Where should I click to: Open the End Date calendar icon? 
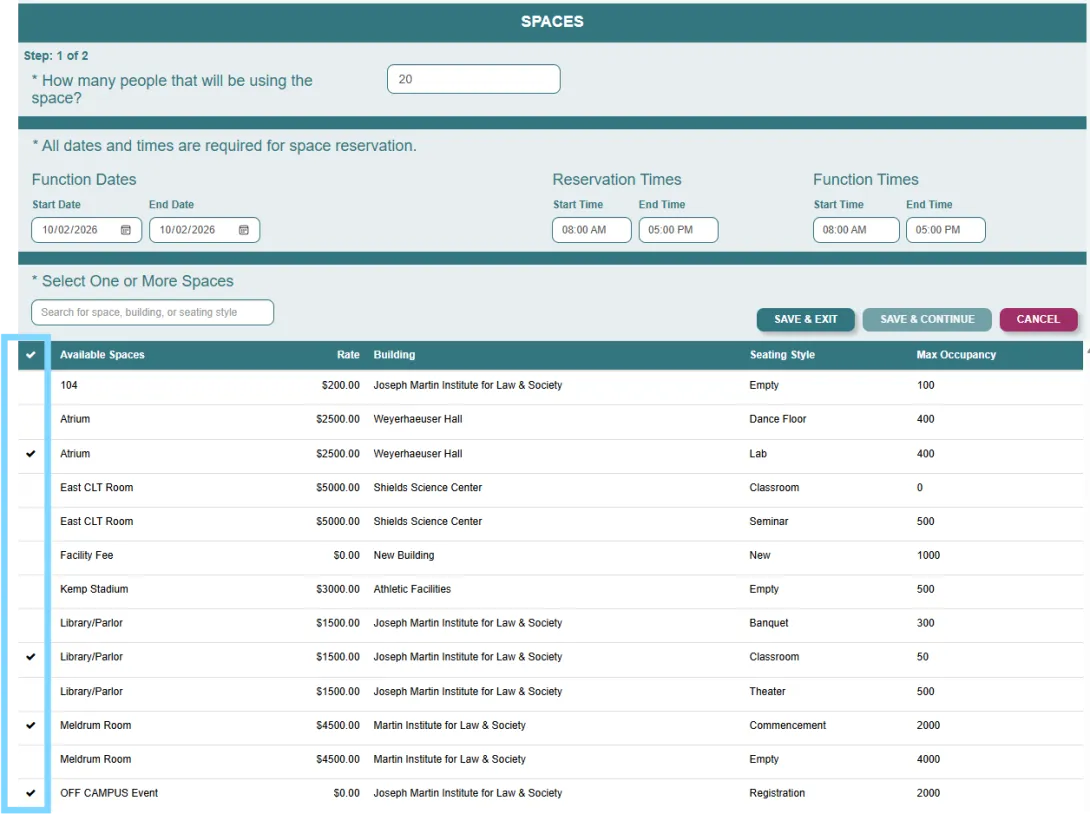click(244, 230)
